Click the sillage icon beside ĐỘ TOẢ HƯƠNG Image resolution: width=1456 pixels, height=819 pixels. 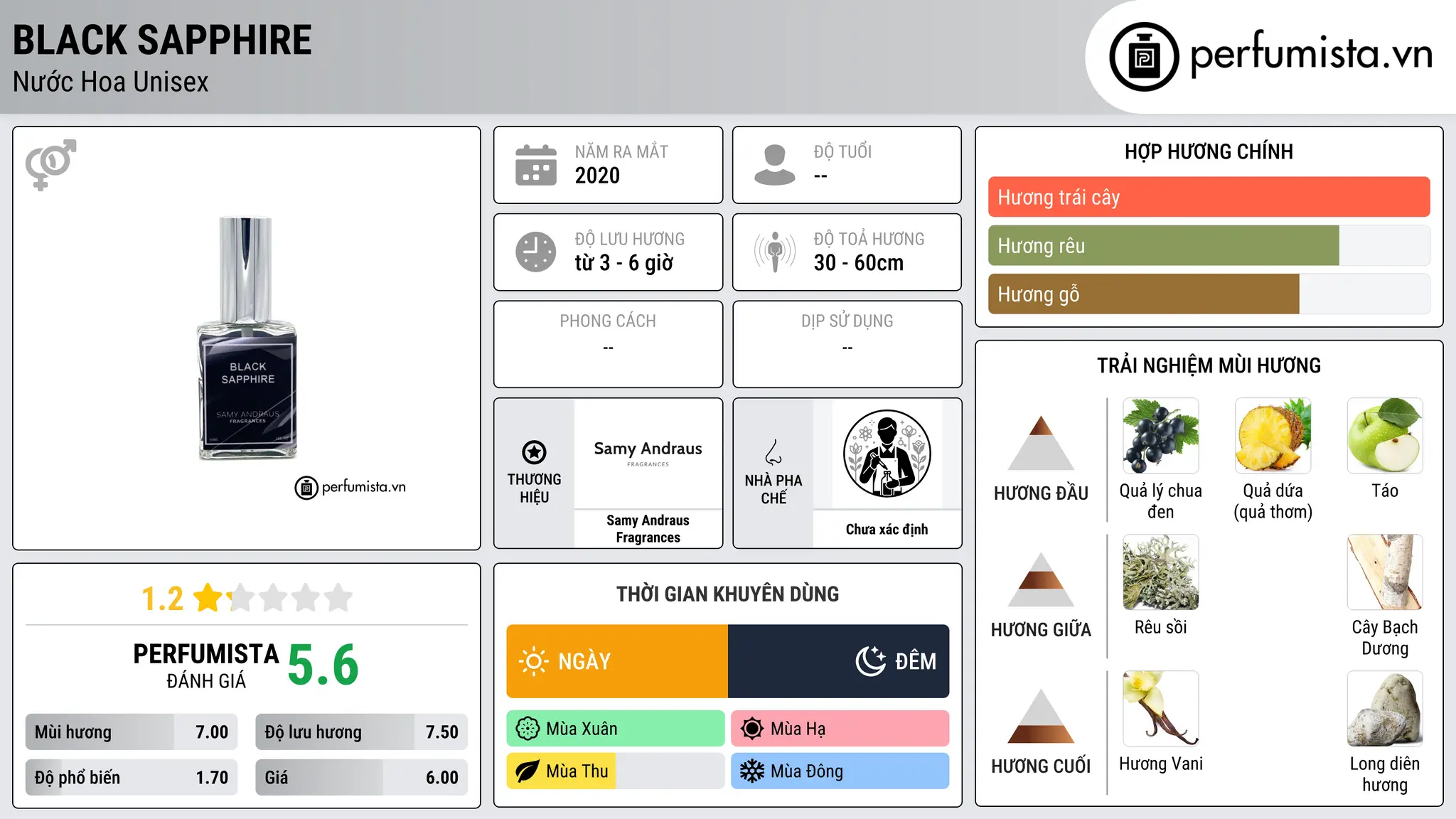pyautogui.click(x=775, y=252)
